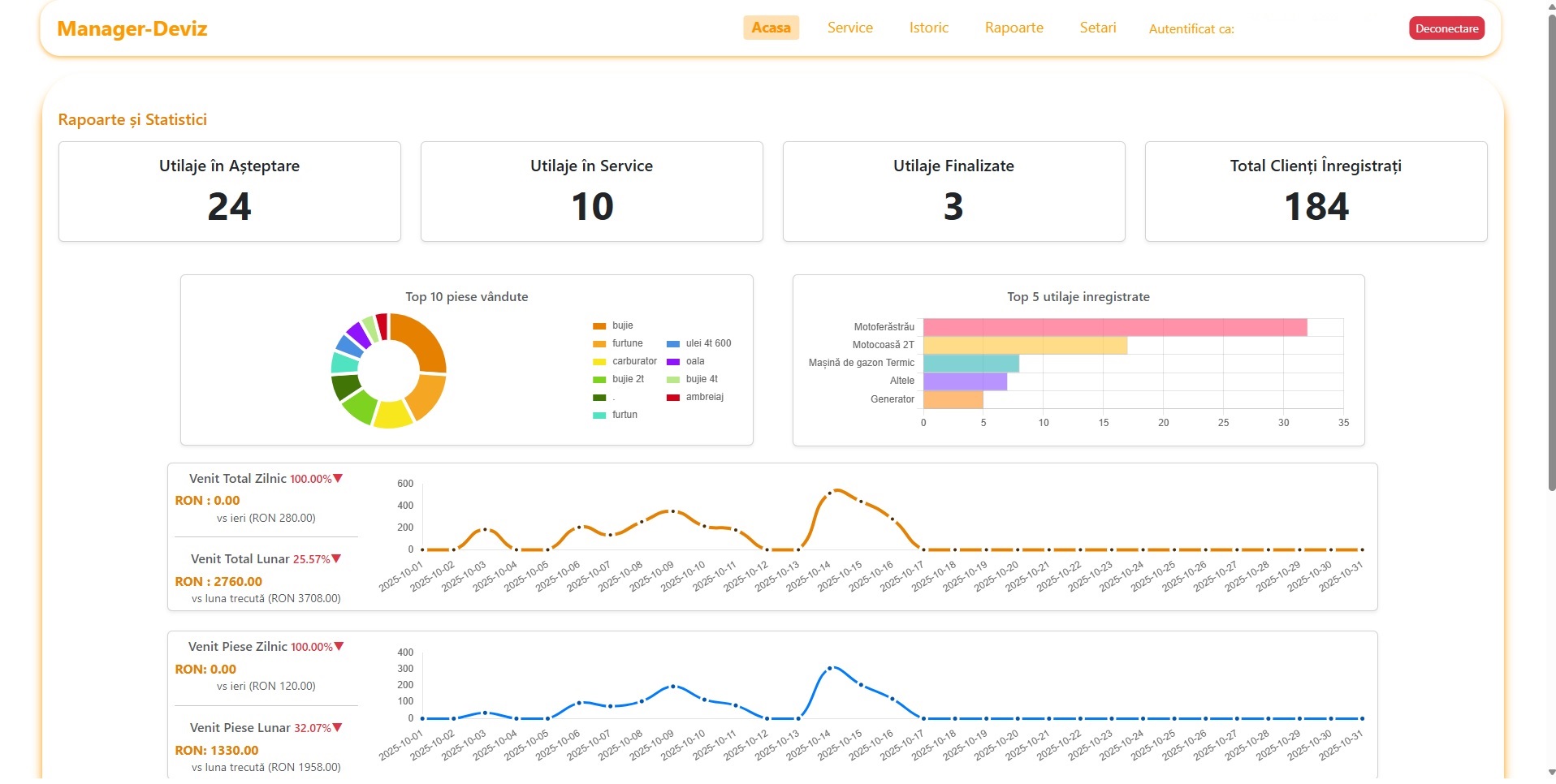1556x784 pixels.
Task: Click the large orange donut chart segment
Action: pos(421,341)
